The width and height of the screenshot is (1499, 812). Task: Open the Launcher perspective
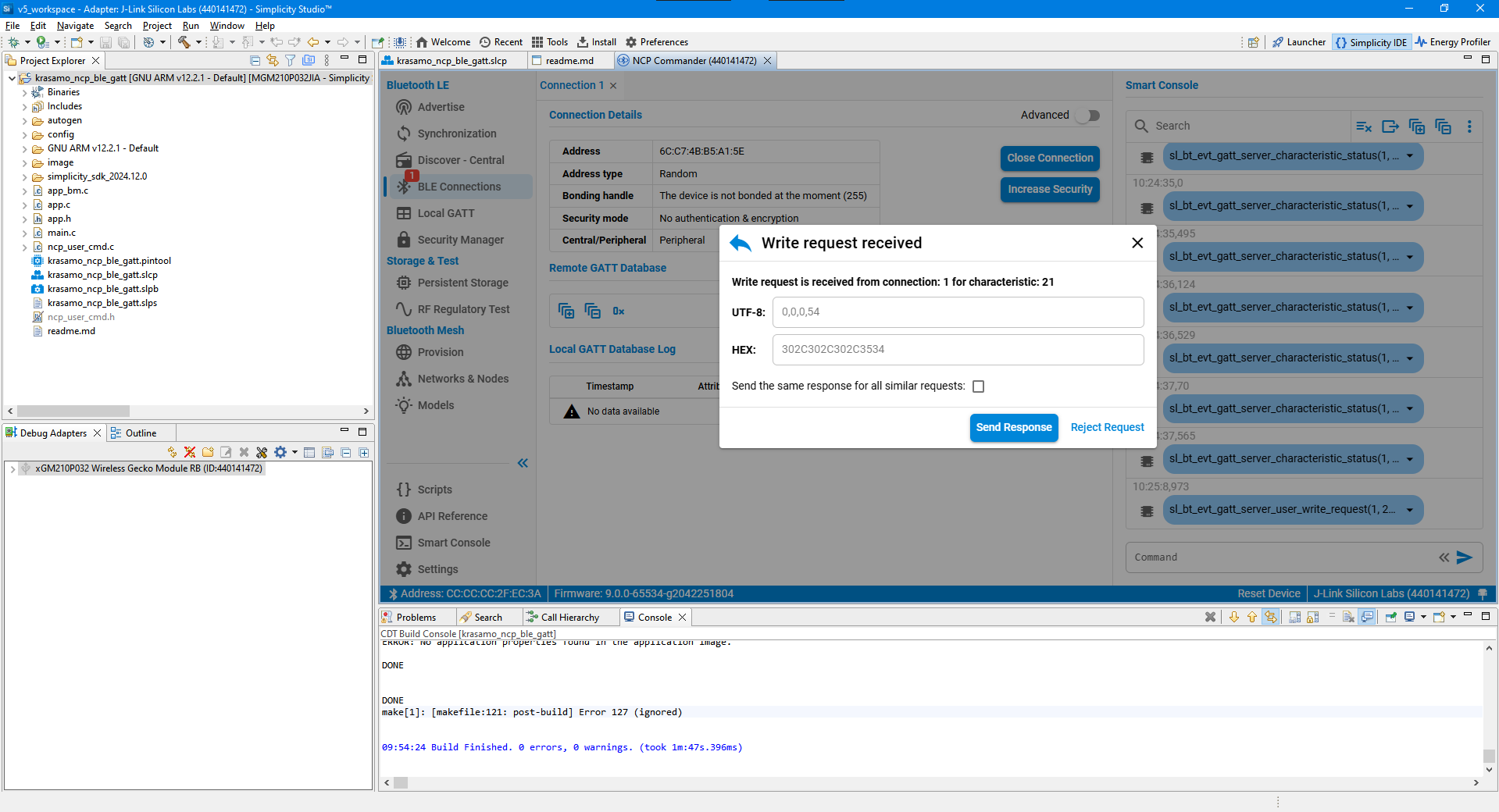click(1298, 42)
